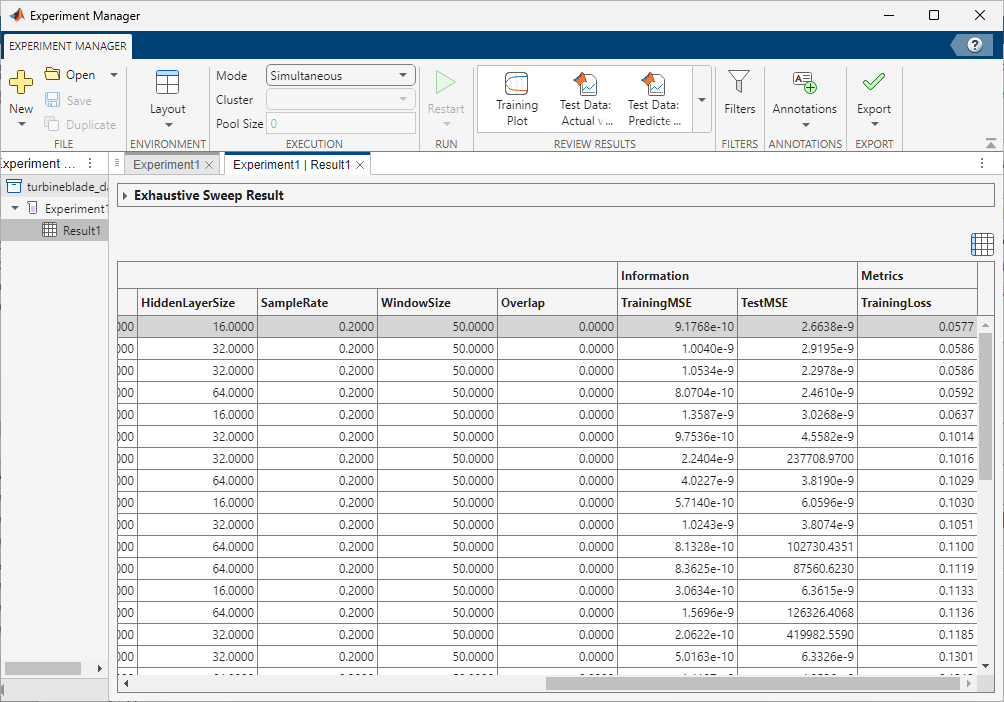This screenshot has height=702, width=1004.
Task: Select the EXPERIMENT MANAGER ribbon tab
Action: pyautogui.click(x=66, y=45)
